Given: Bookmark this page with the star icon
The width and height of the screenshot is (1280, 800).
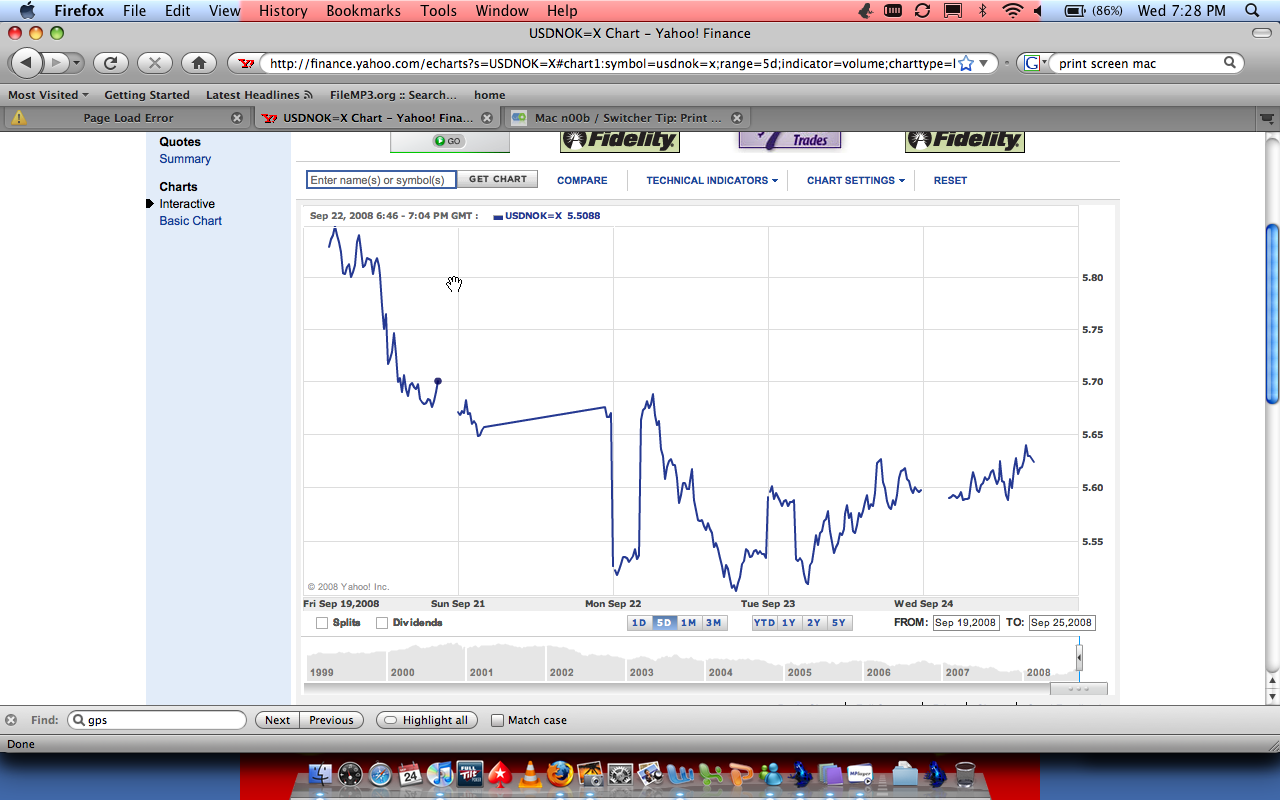Looking at the screenshot, I should (965, 63).
